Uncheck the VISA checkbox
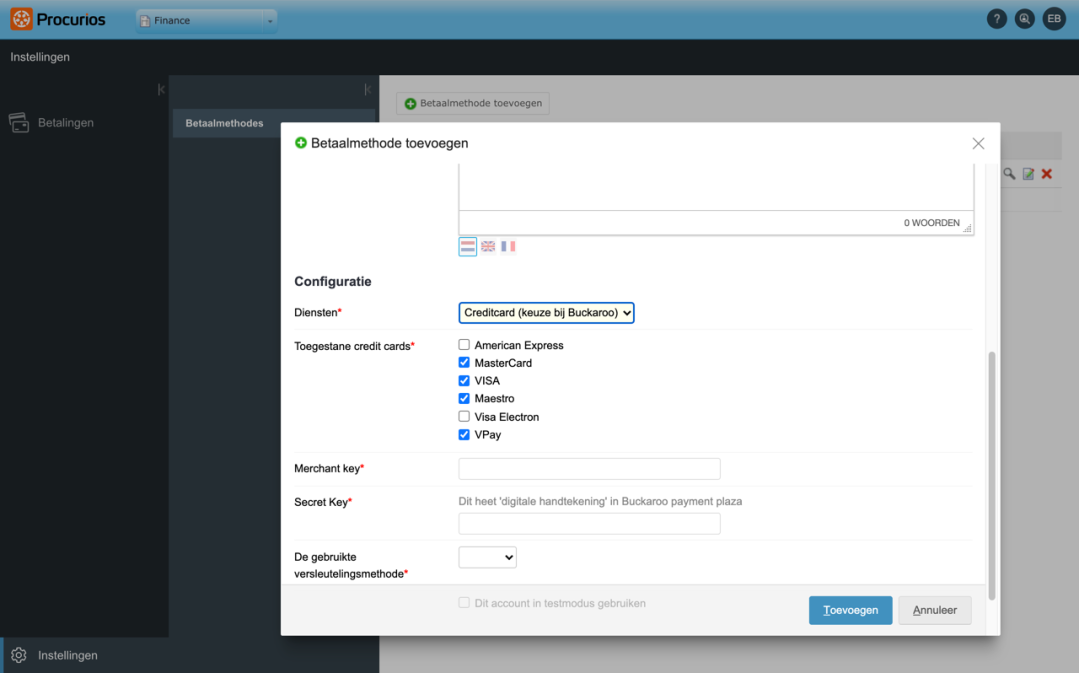The image size is (1079, 673). [x=464, y=381]
